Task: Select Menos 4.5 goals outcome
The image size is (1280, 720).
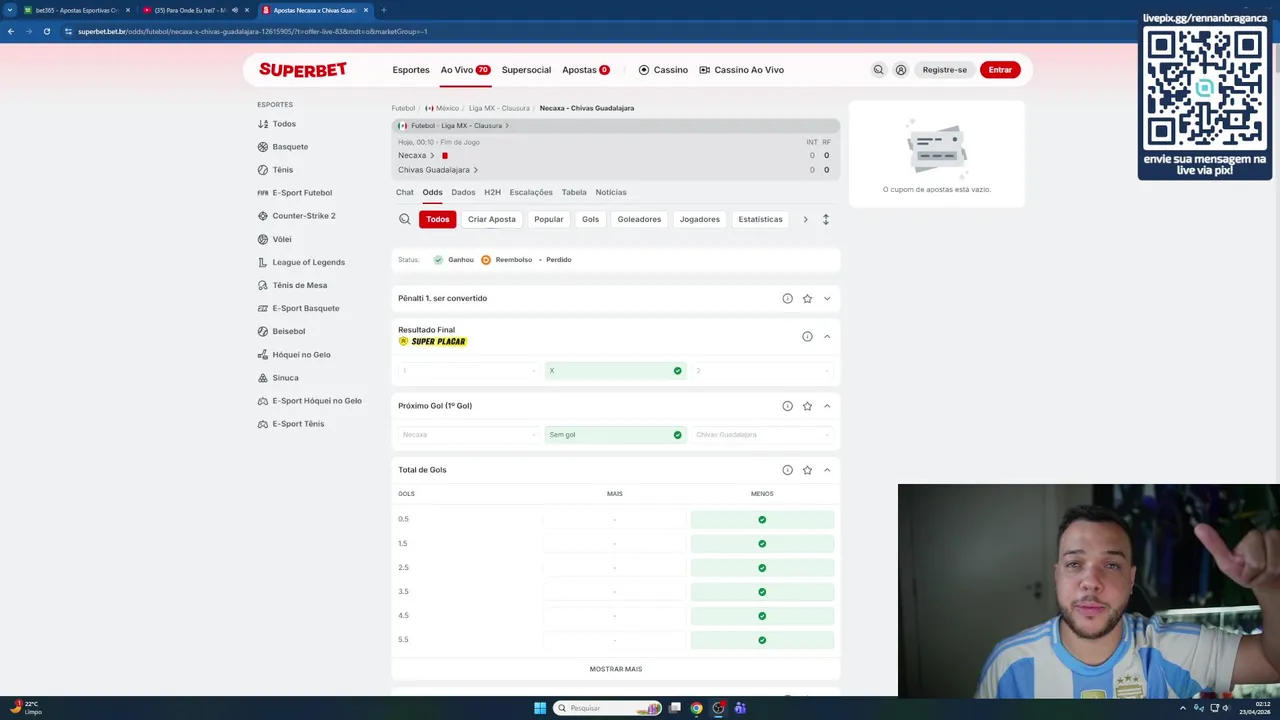Action: [x=762, y=615]
